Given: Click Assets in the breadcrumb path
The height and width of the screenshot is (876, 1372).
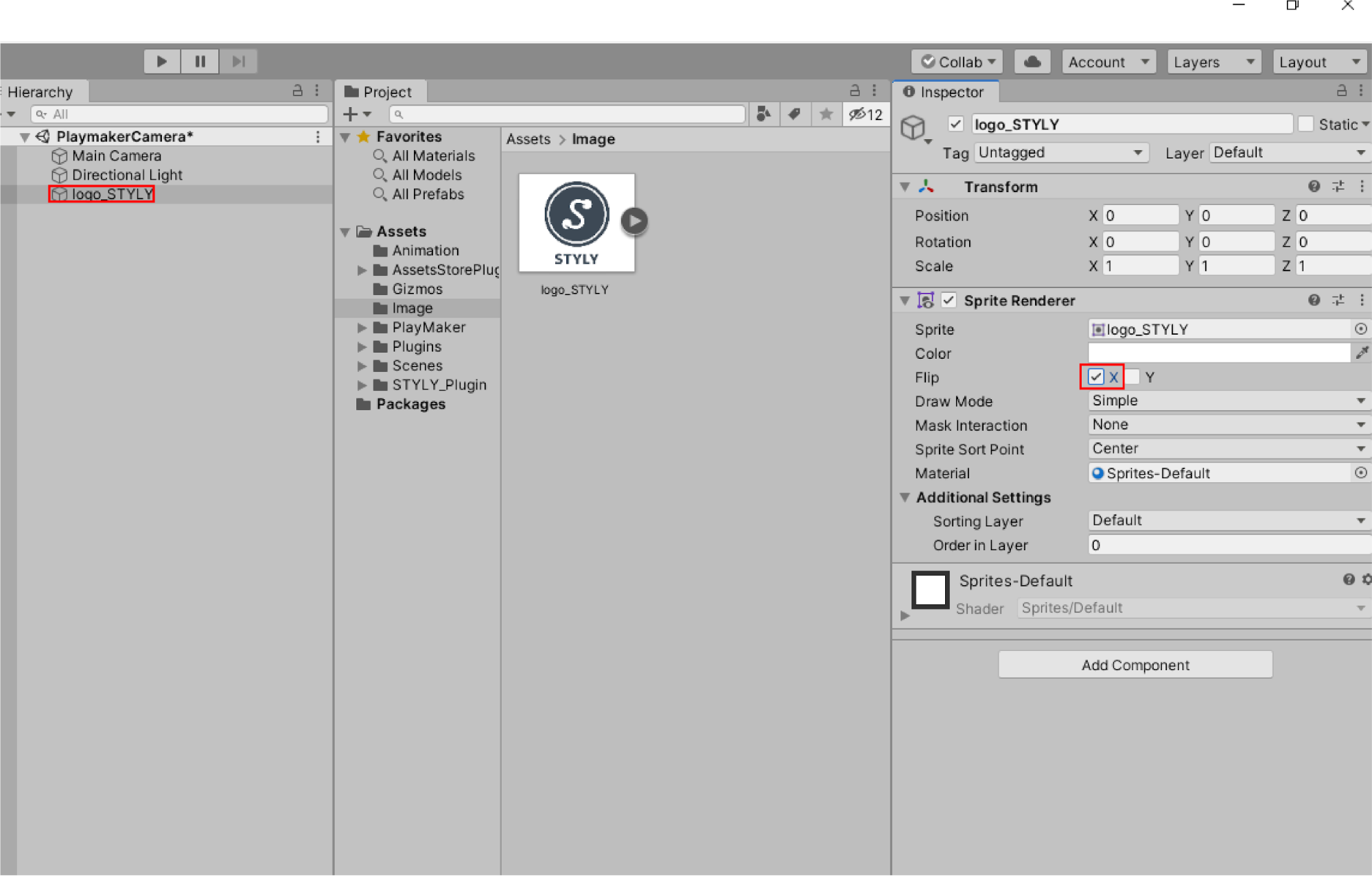Looking at the screenshot, I should pyautogui.click(x=528, y=139).
